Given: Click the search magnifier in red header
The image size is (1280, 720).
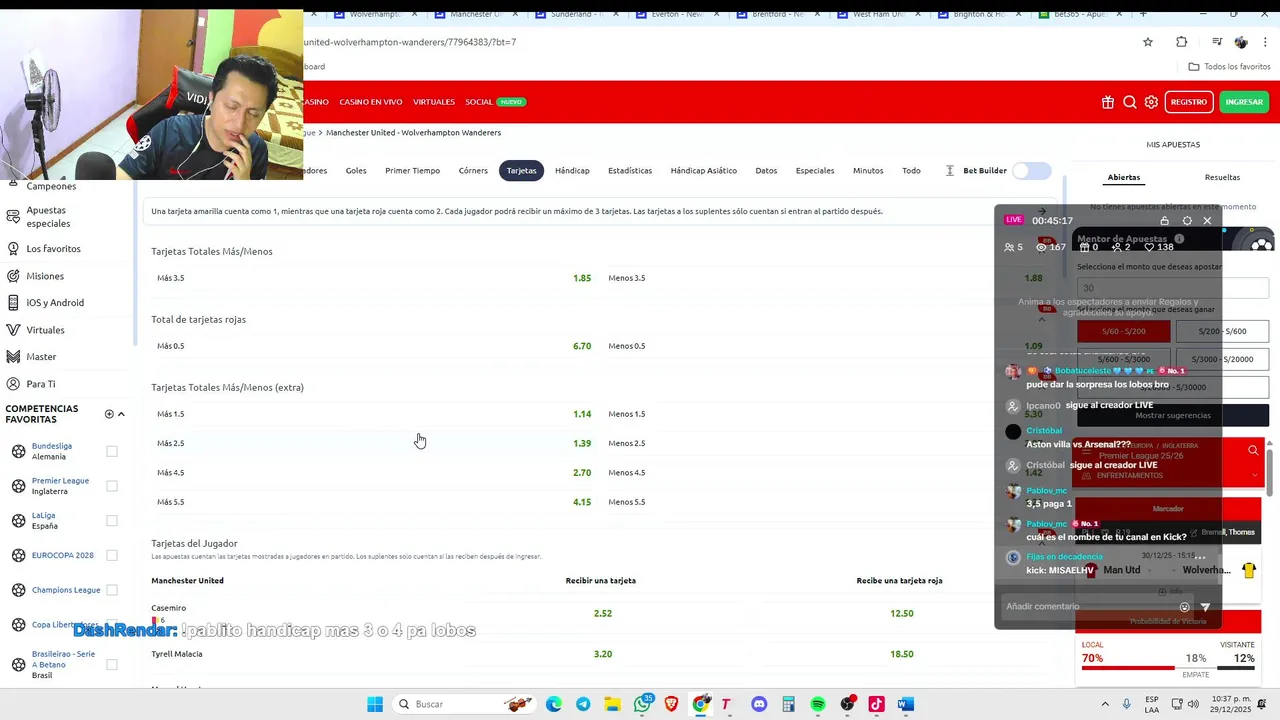Looking at the screenshot, I should [x=1130, y=102].
